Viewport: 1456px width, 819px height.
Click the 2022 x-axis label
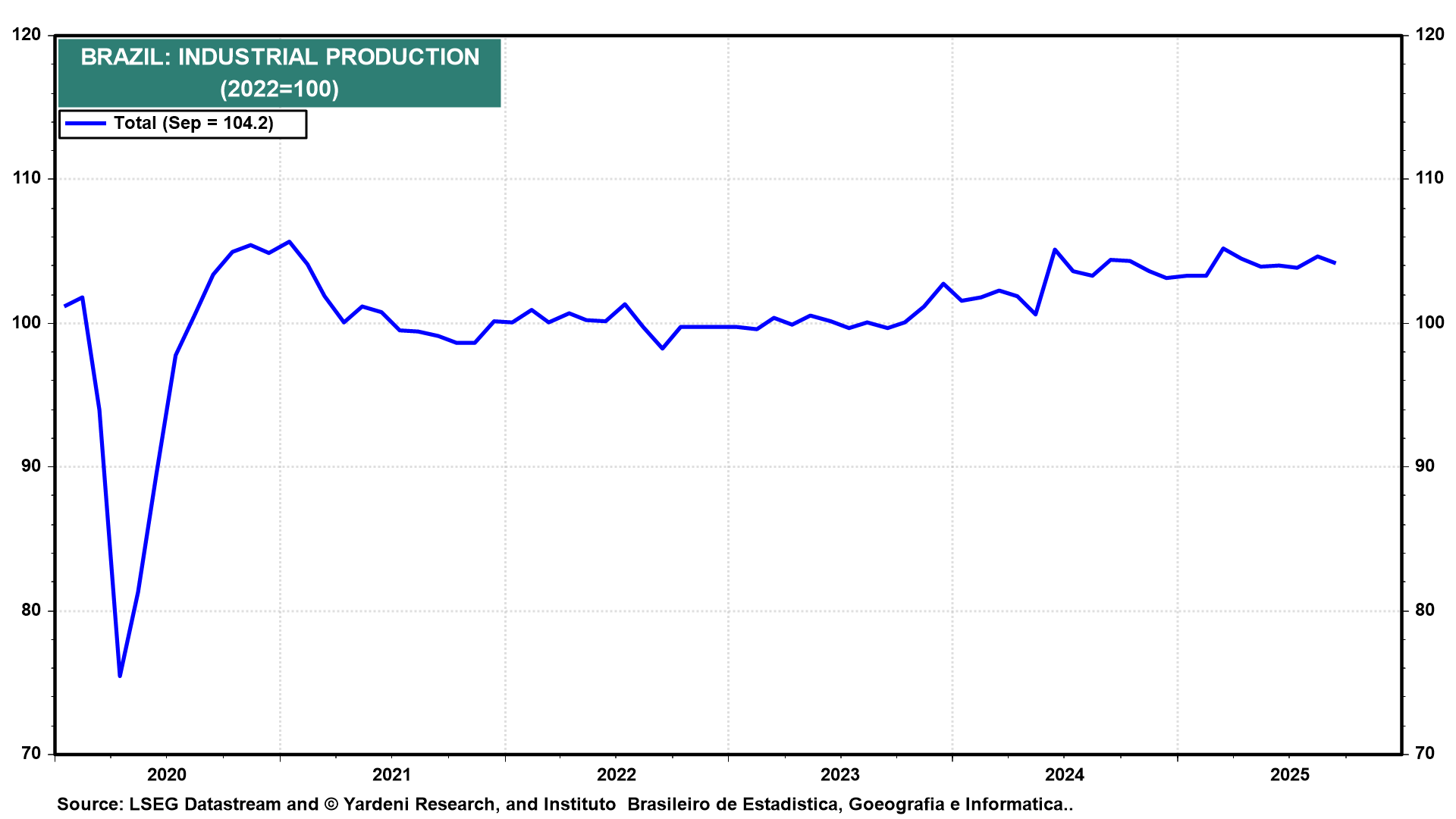click(616, 775)
